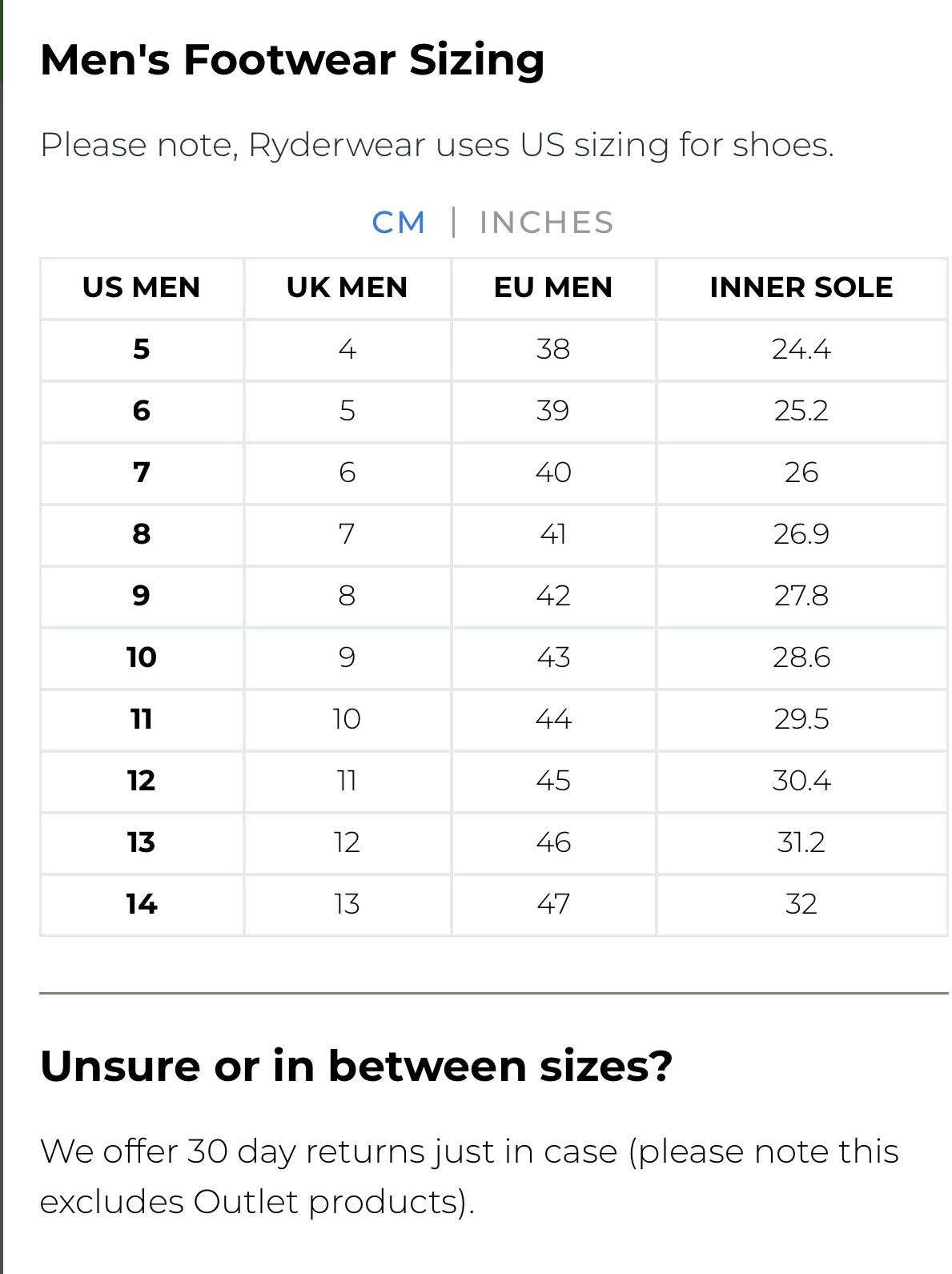
Task: Click the 30.4 inner sole measurement
Action: click(x=801, y=781)
